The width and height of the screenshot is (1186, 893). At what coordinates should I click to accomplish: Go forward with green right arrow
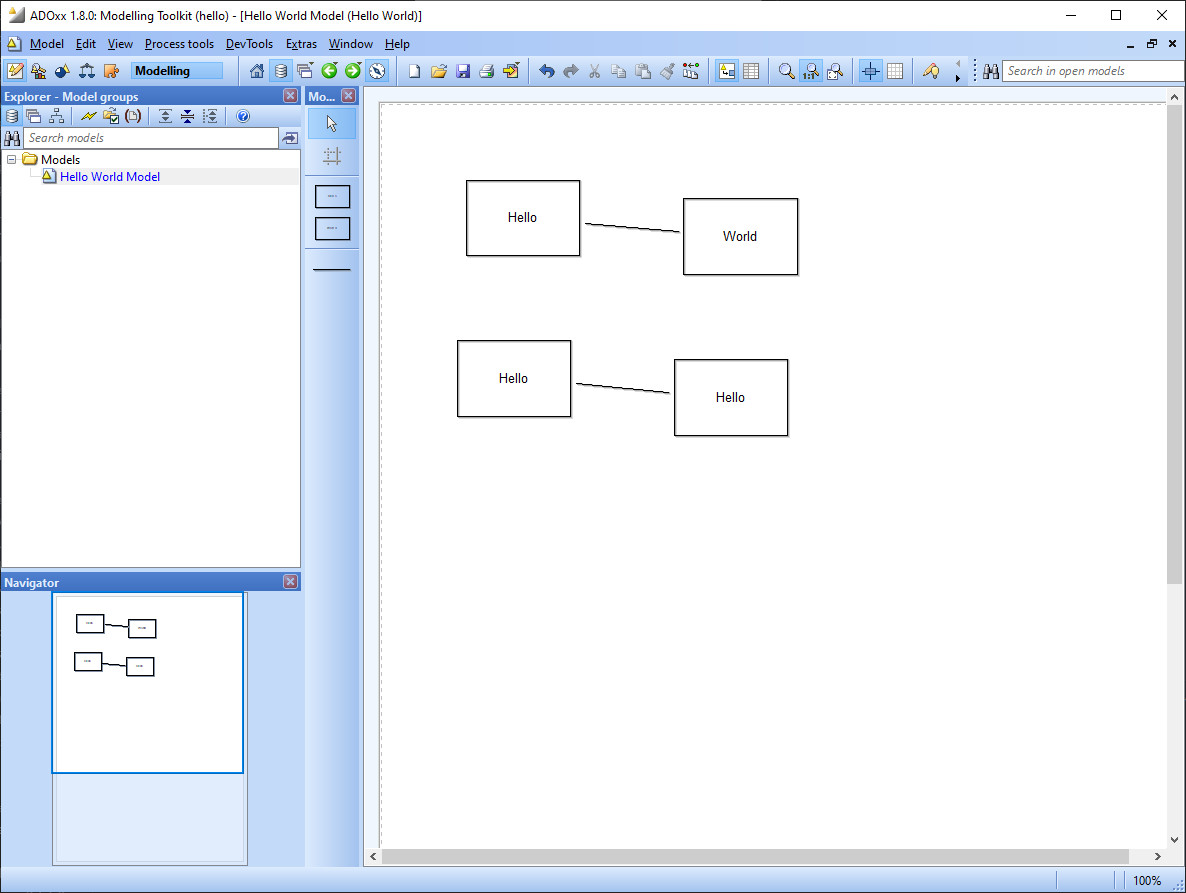tap(353, 71)
